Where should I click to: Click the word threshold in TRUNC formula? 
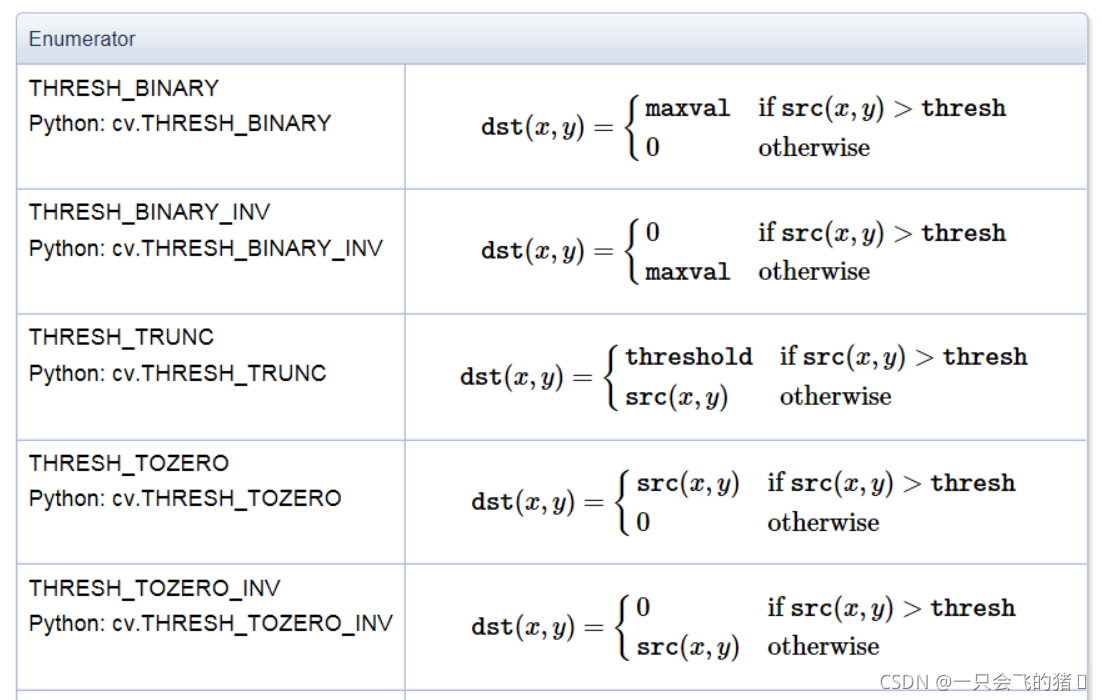click(689, 357)
